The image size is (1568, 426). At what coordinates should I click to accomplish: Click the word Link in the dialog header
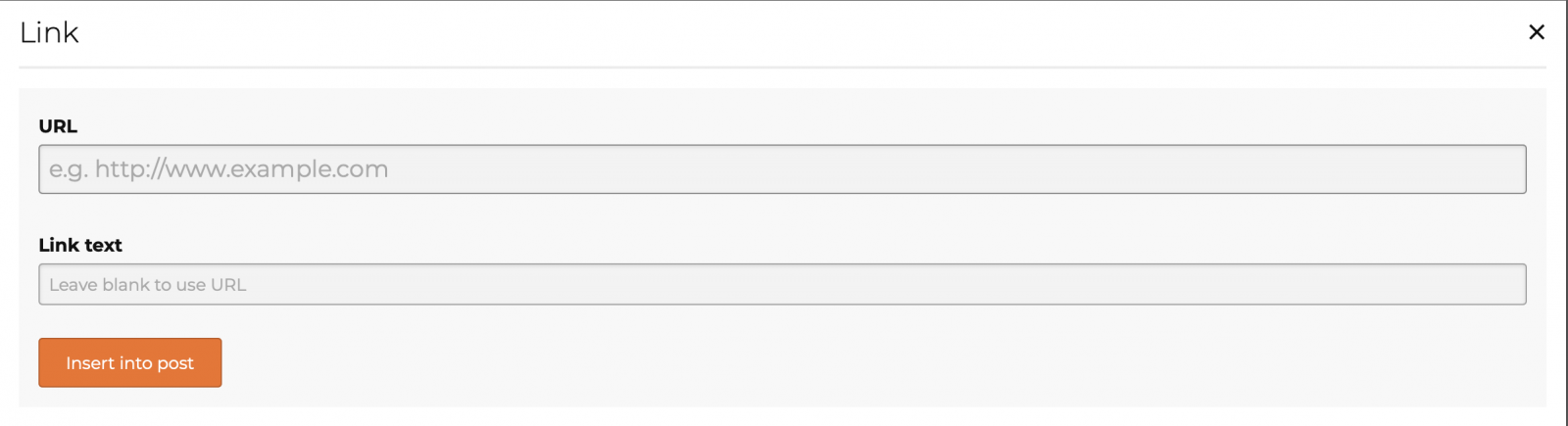click(x=49, y=33)
